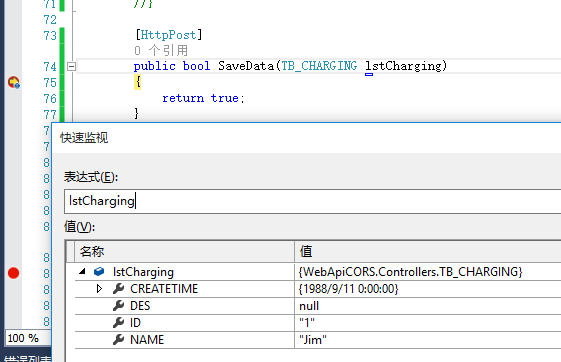Select the CREATETIME property row
Screen dimensions: 561x362
click(318, 289)
